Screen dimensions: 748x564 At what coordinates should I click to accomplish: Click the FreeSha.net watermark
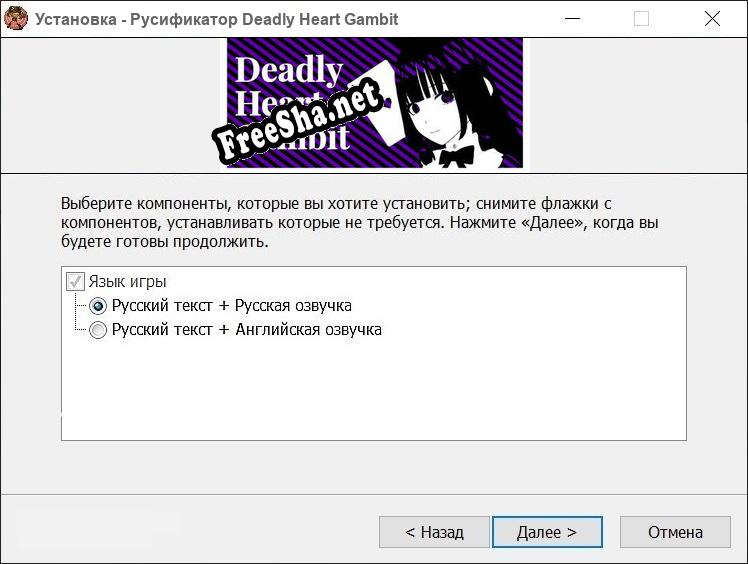pyautogui.click(x=298, y=124)
